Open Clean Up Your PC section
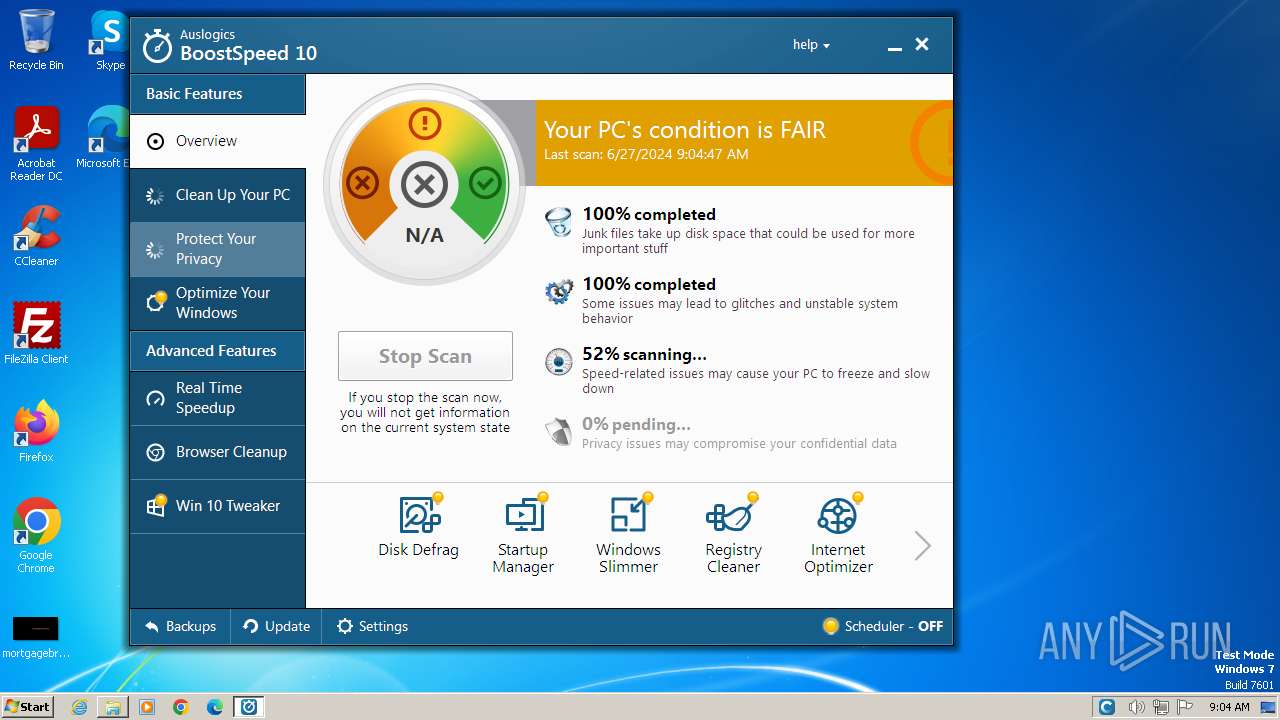 pos(218,195)
